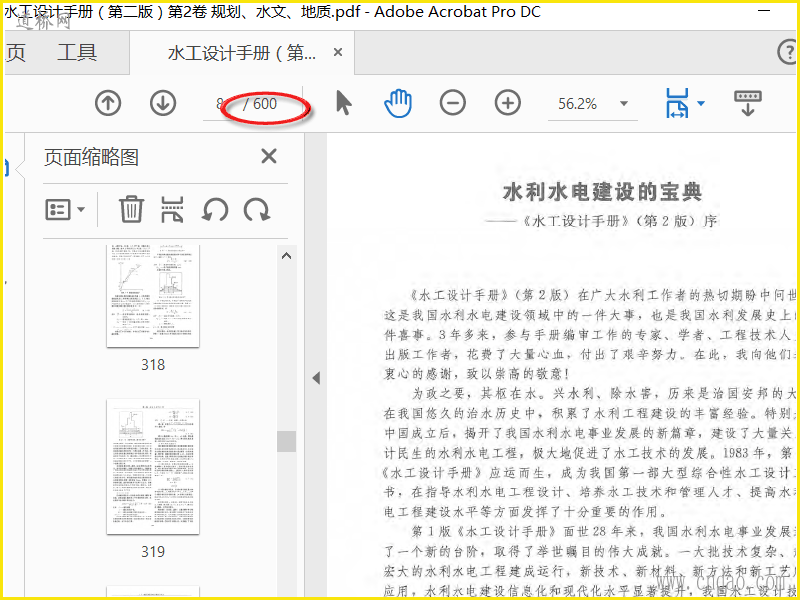Image resolution: width=800 pixels, height=600 pixels.
Task: Click the thumbnail scrollbar up arrow
Action: [287, 256]
